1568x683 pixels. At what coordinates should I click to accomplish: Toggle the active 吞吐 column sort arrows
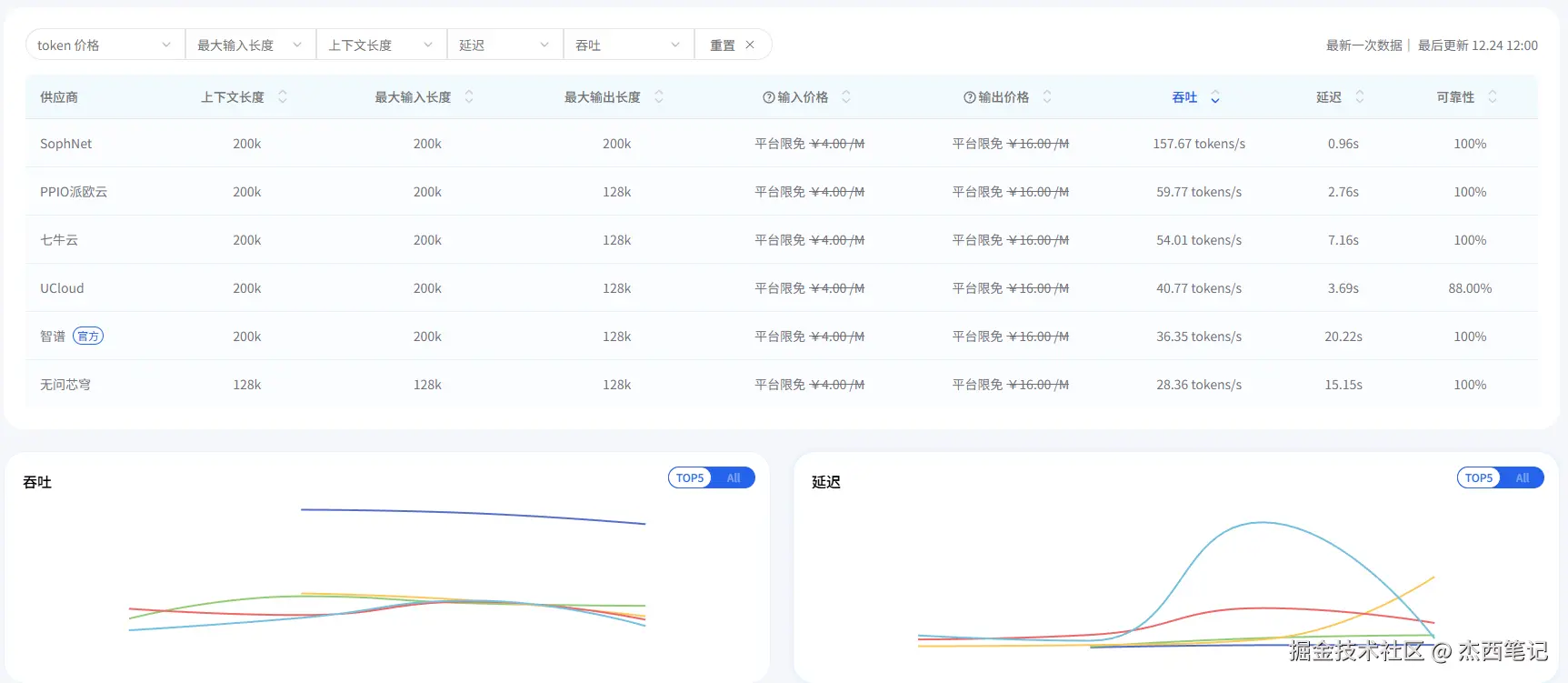click(1215, 97)
